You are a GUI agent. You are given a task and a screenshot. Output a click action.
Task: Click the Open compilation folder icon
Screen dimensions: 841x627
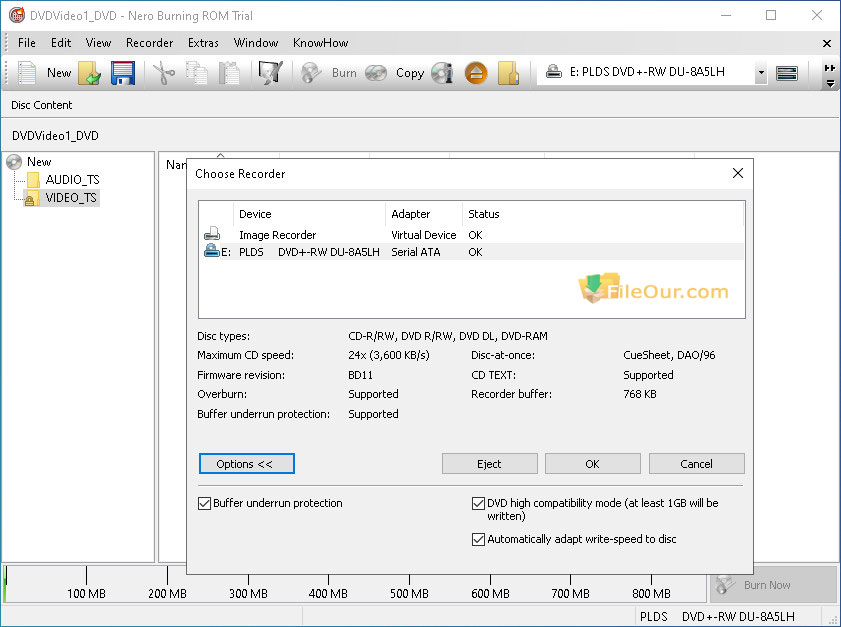(90, 73)
